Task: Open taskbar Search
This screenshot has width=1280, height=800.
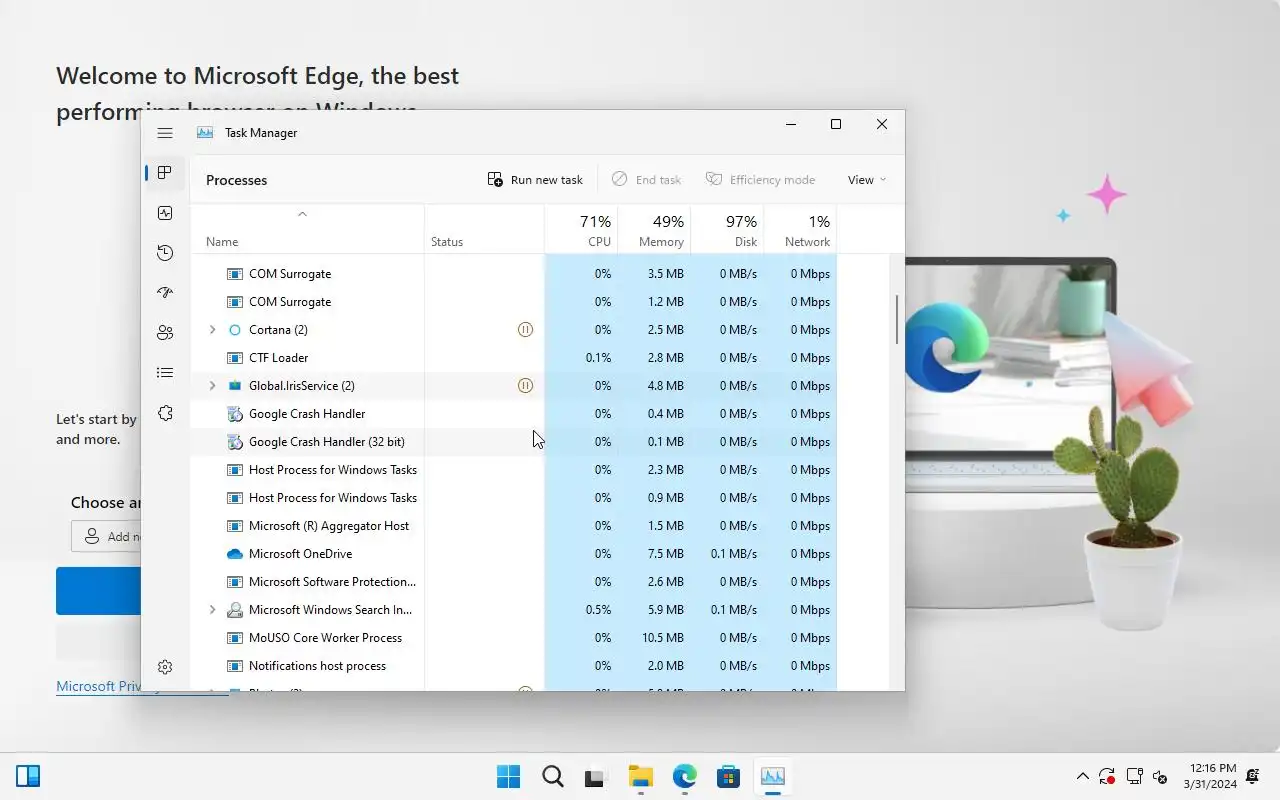Action: pos(552,776)
